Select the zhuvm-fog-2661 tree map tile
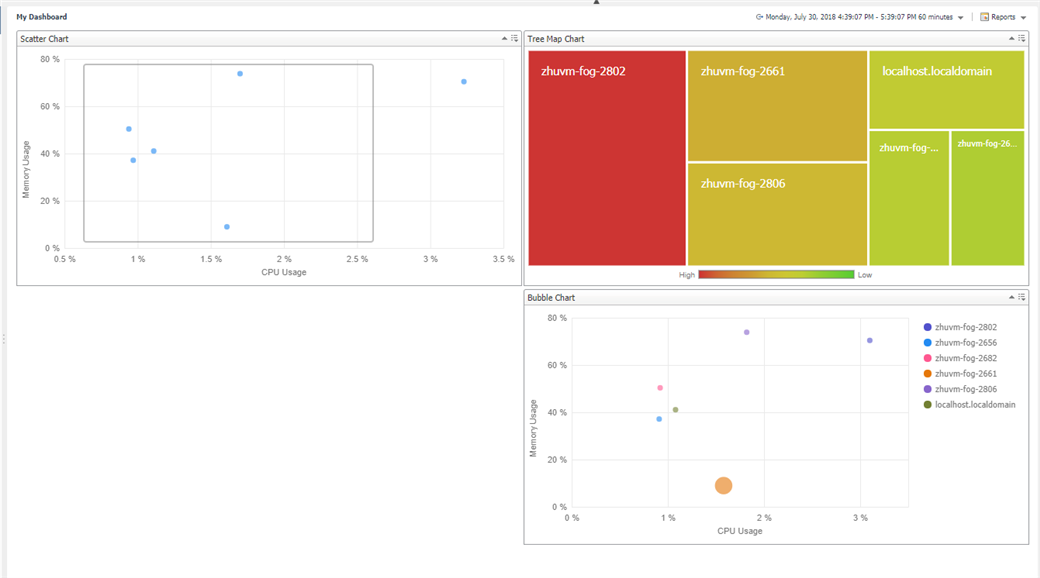This screenshot has height=578, width=1040. [777, 106]
